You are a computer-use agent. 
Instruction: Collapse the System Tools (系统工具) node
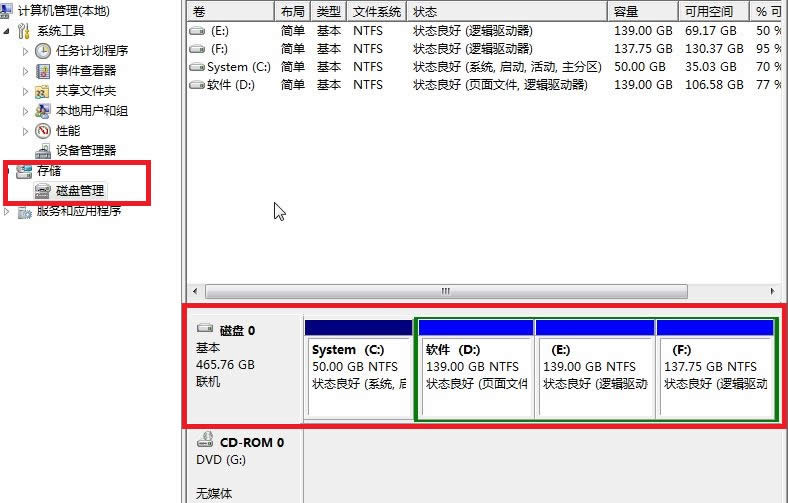8,31
